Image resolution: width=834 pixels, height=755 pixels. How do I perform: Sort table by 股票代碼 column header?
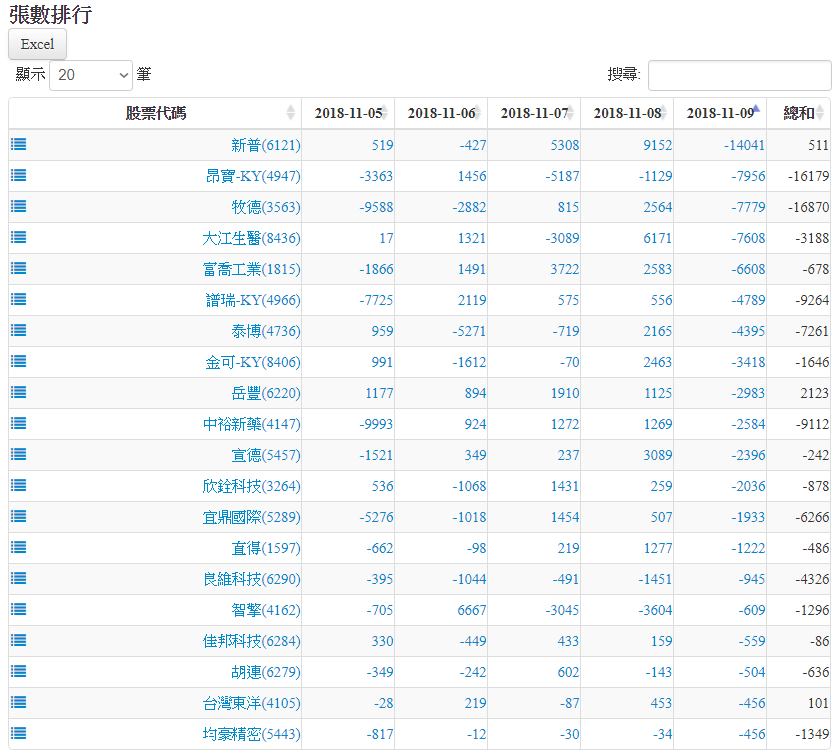[155, 113]
